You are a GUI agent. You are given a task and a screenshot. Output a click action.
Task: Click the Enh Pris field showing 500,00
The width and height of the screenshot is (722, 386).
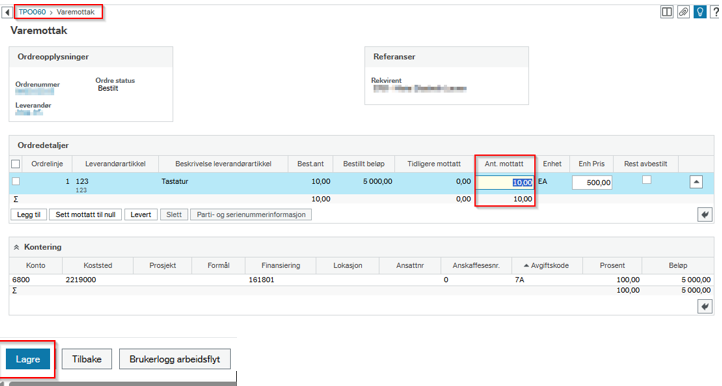point(592,182)
